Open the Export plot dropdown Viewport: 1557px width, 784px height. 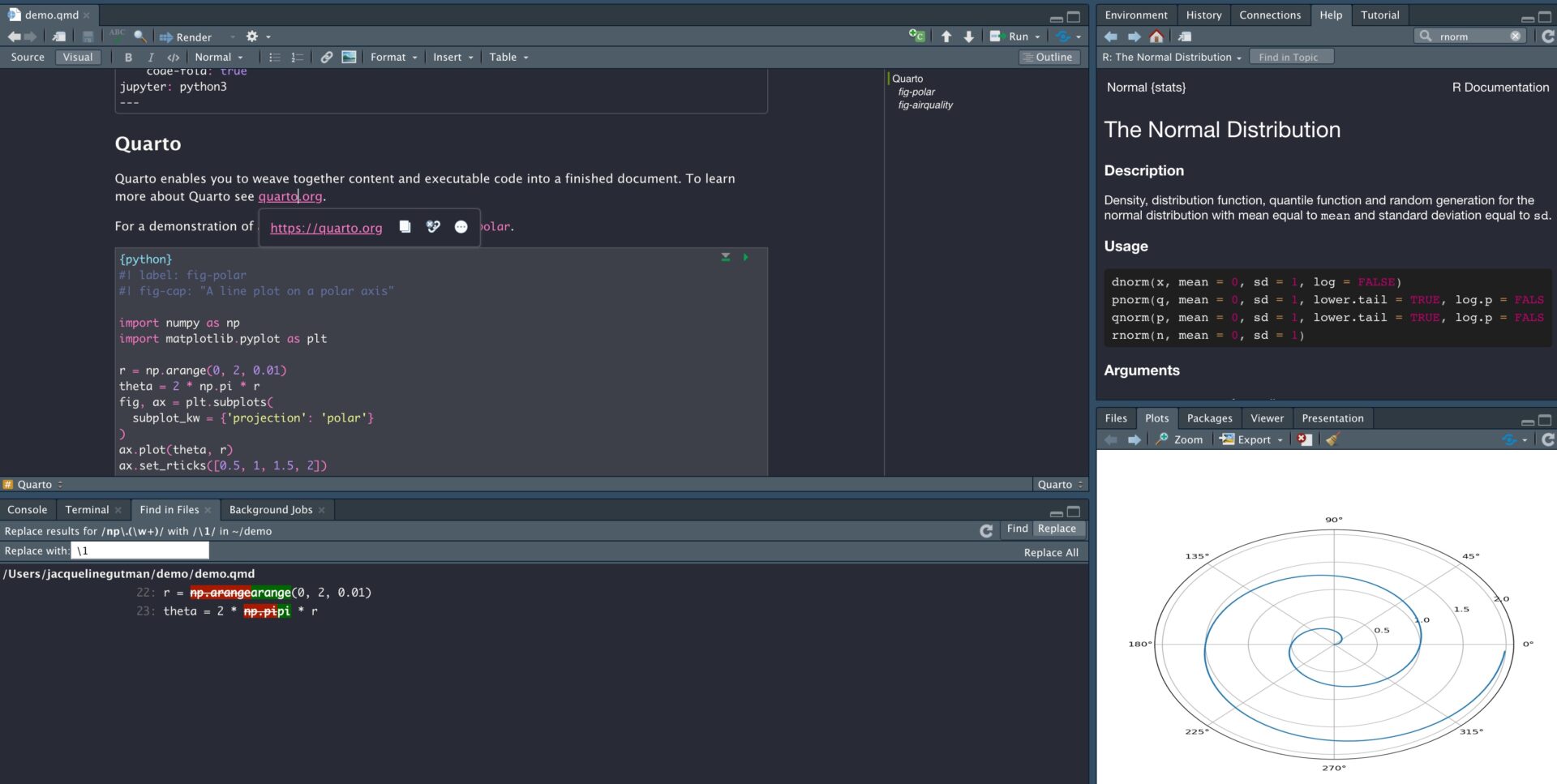pos(1252,439)
